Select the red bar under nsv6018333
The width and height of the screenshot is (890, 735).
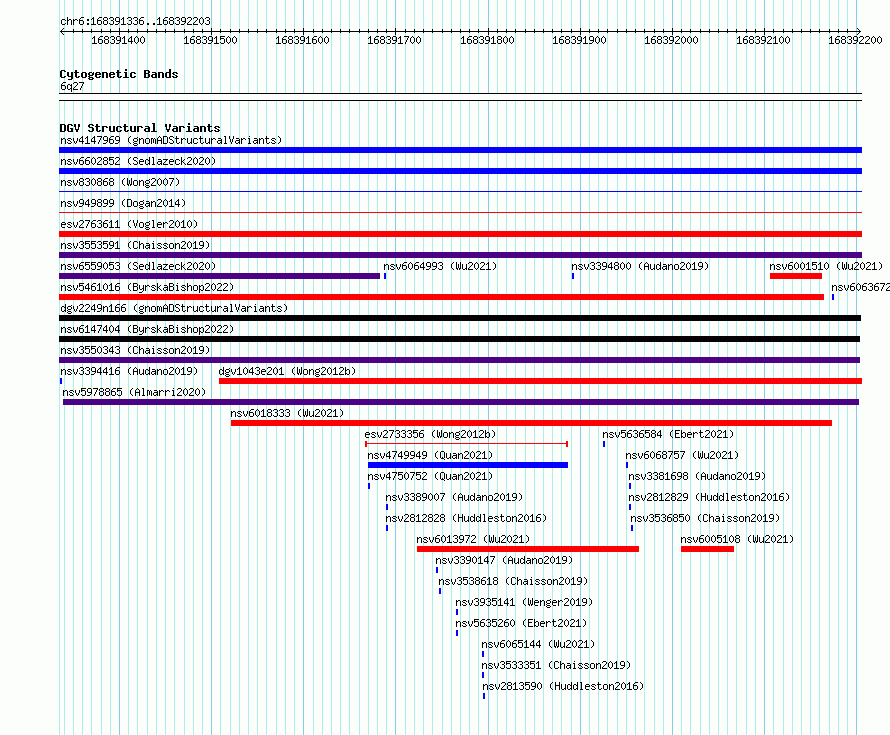pyautogui.click(x=531, y=423)
